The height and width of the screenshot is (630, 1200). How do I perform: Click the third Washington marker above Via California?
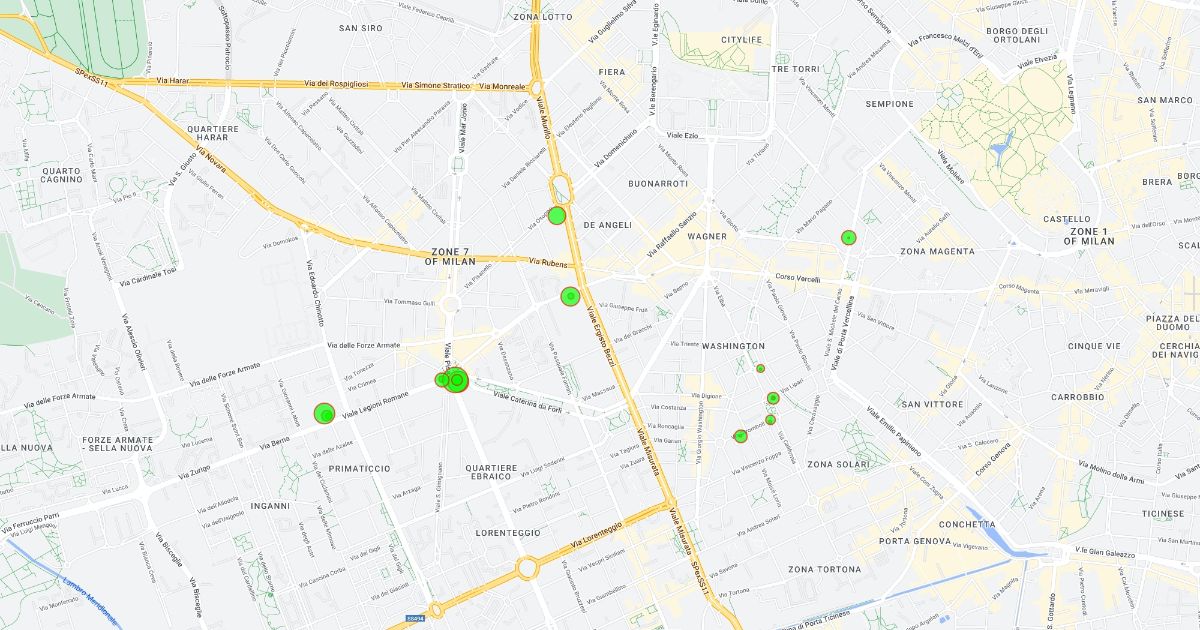pyautogui.click(x=770, y=420)
